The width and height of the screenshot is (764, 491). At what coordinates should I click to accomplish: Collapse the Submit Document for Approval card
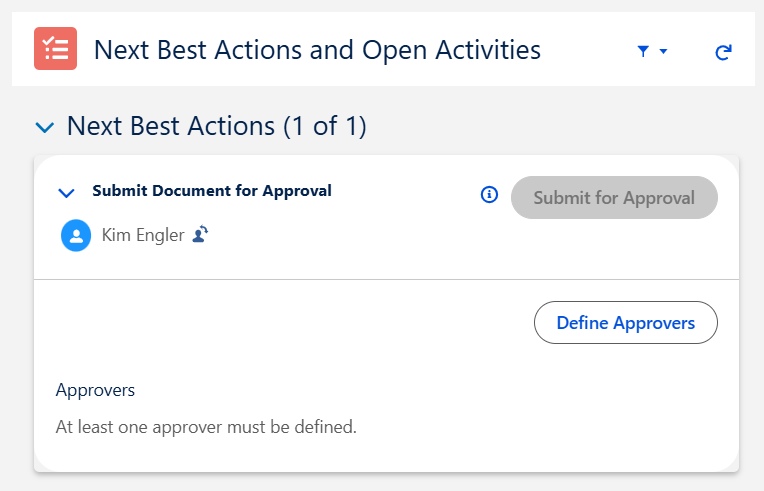[67, 192]
